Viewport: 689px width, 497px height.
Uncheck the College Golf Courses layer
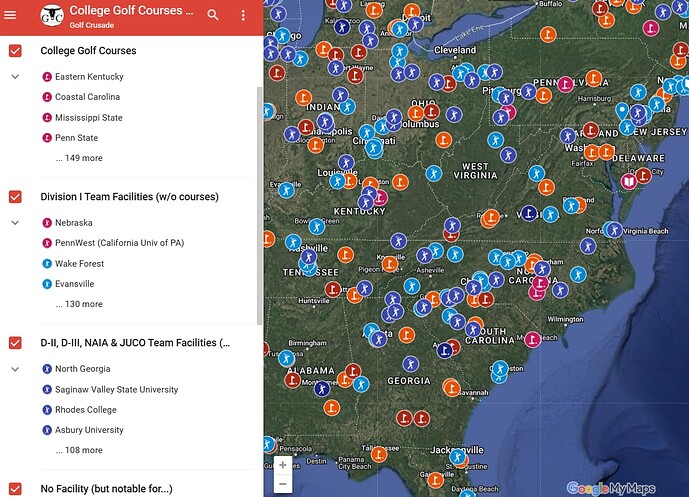[15, 51]
